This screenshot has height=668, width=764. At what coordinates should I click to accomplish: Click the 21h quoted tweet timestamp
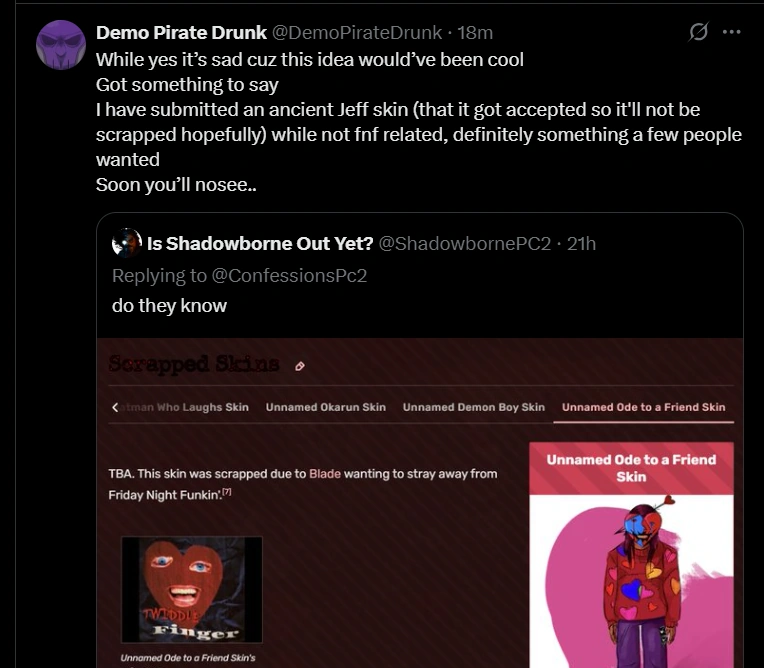(x=581, y=244)
